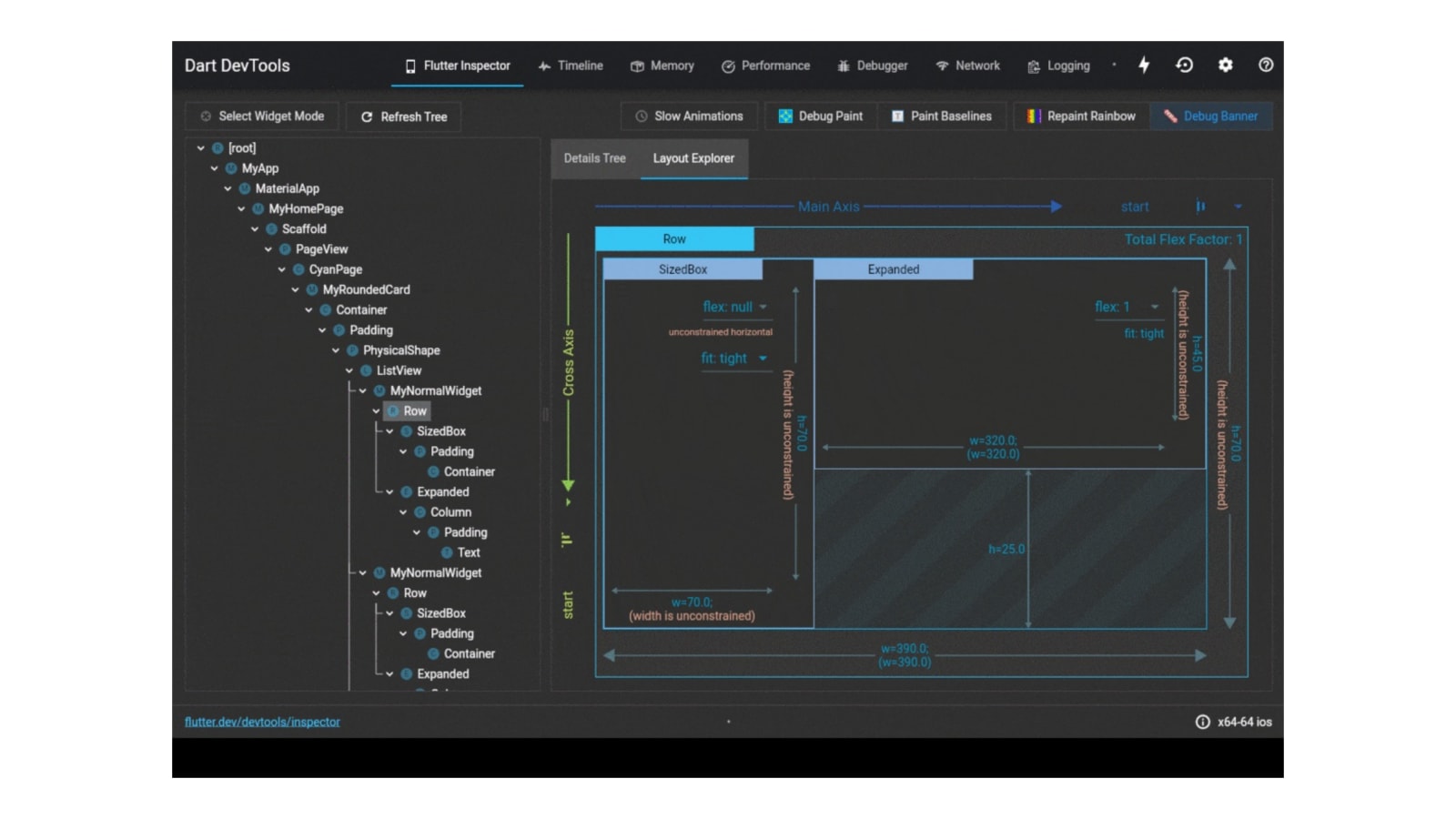Click the Expanded header in Layout Explorer
The width and height of the screenshot is (1456, 819).
point(893,269)
